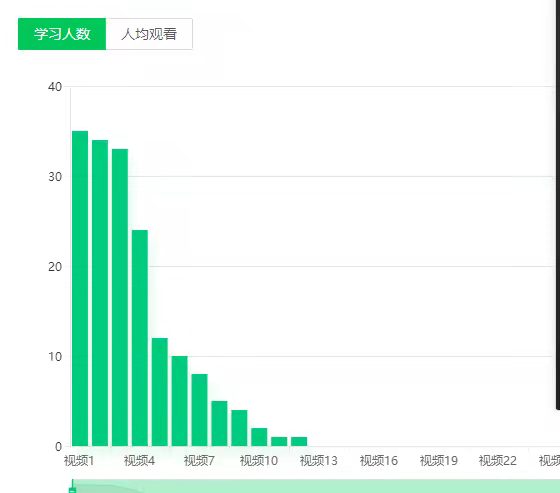Click the bar reaching exactly 10
The image size is (560, 493).
pos(180,401)
